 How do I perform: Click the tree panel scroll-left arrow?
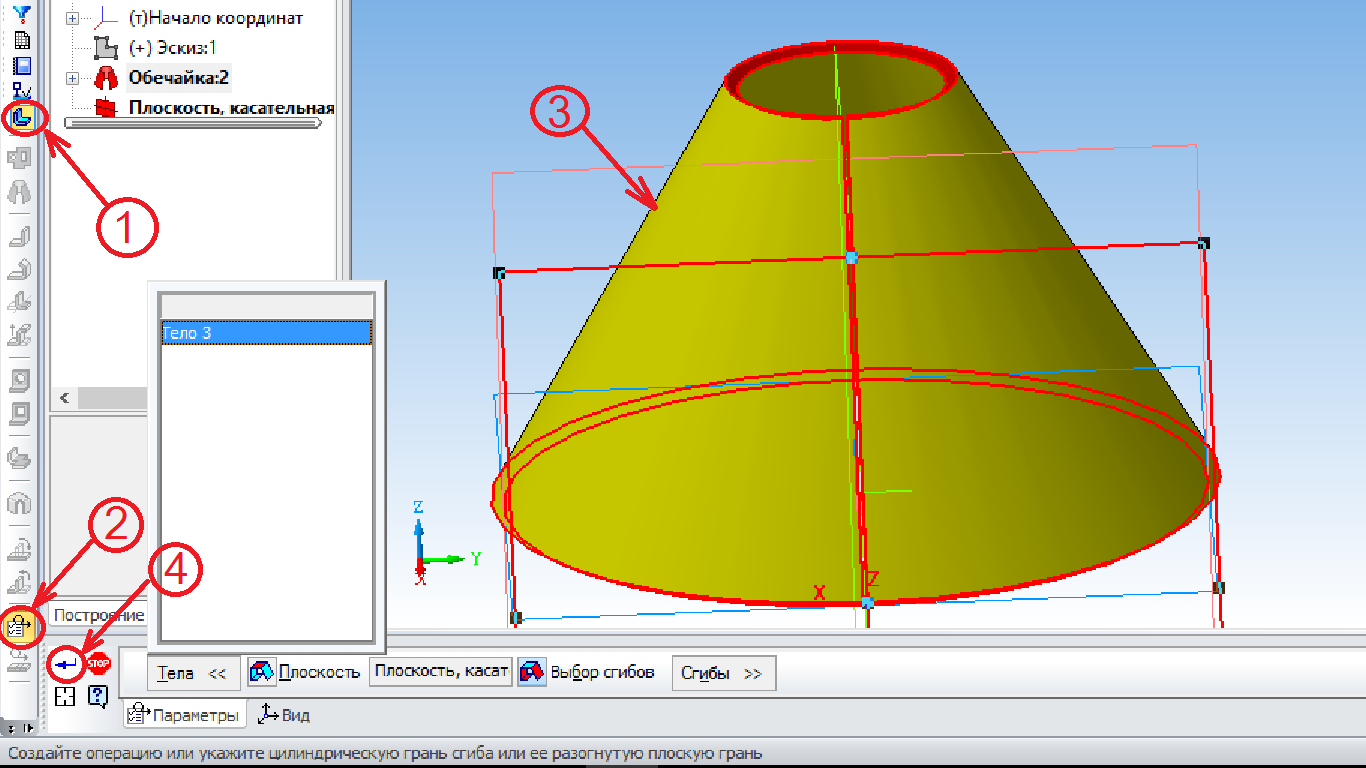point(64,398)
